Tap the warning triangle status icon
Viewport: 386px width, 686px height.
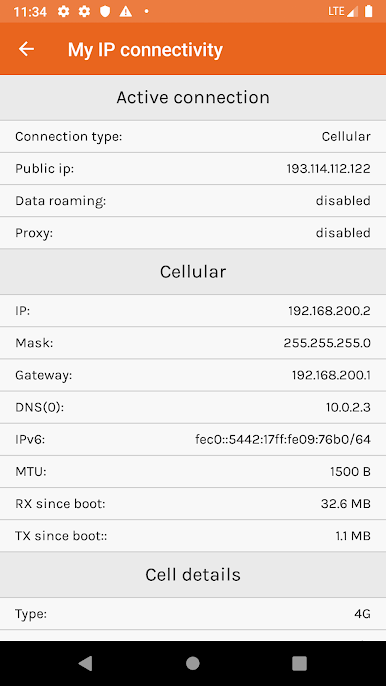point(126,11)
